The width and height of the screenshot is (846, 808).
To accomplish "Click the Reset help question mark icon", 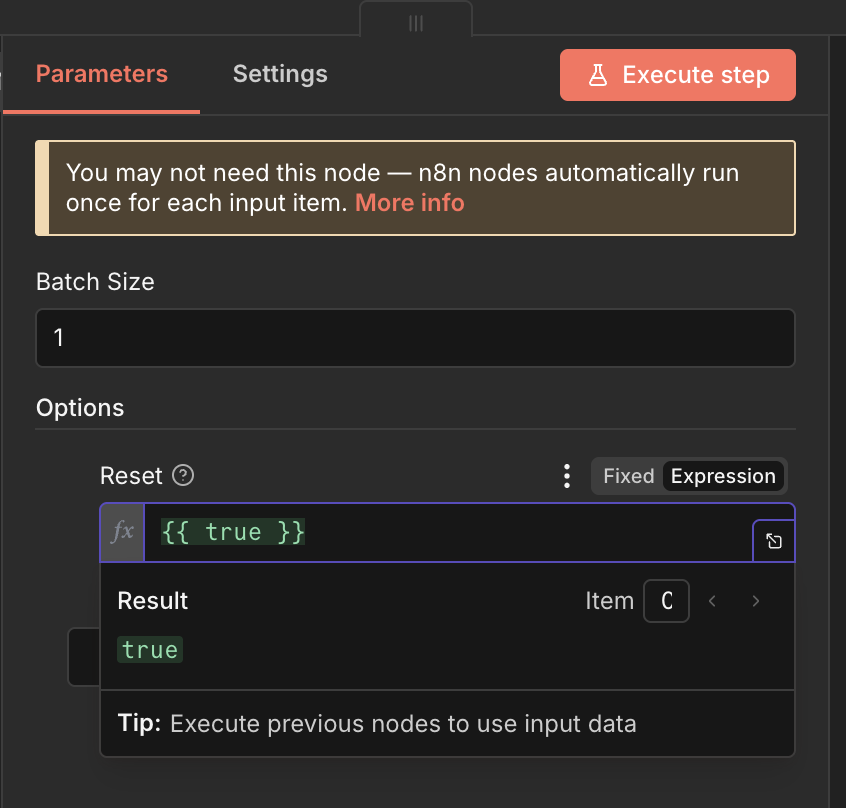I will click(x=183, y=476).
